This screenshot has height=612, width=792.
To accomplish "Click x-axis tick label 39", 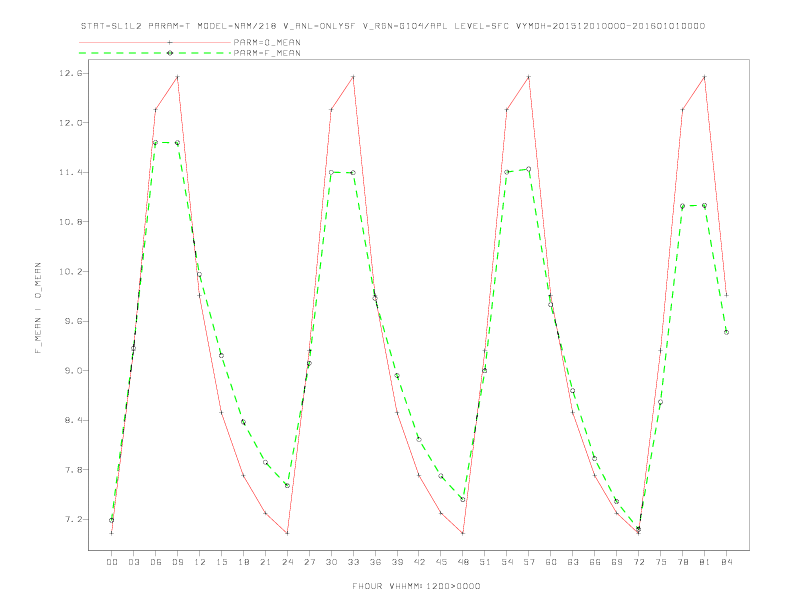I will click(397, 562).
